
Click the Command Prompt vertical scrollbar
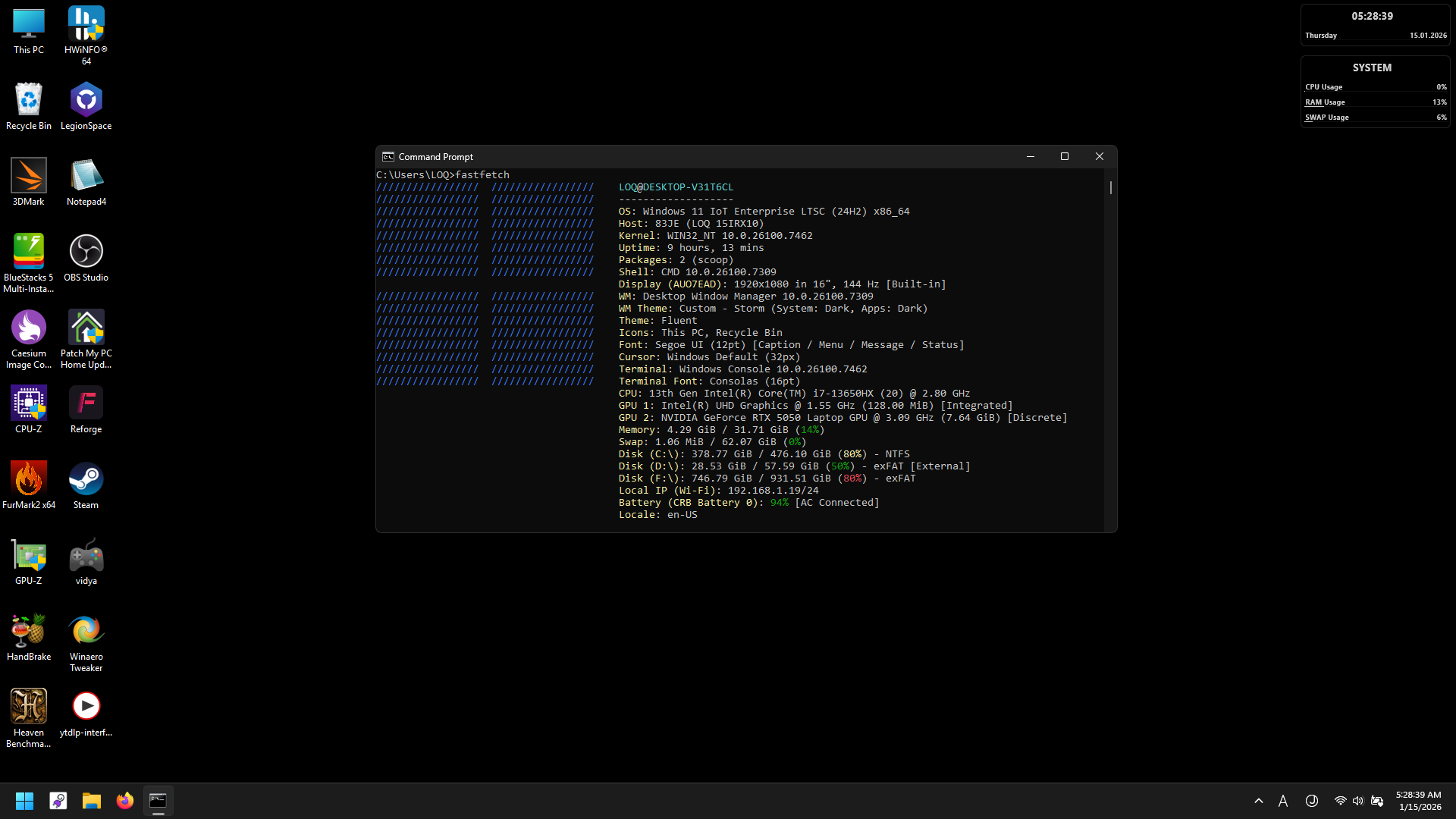pos(1111,187)
